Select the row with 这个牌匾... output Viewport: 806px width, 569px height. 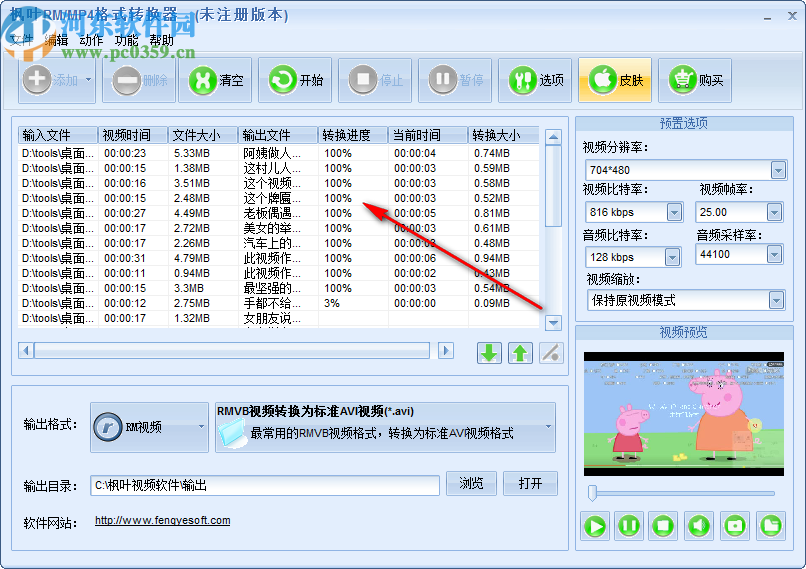(x=279, y=198)
